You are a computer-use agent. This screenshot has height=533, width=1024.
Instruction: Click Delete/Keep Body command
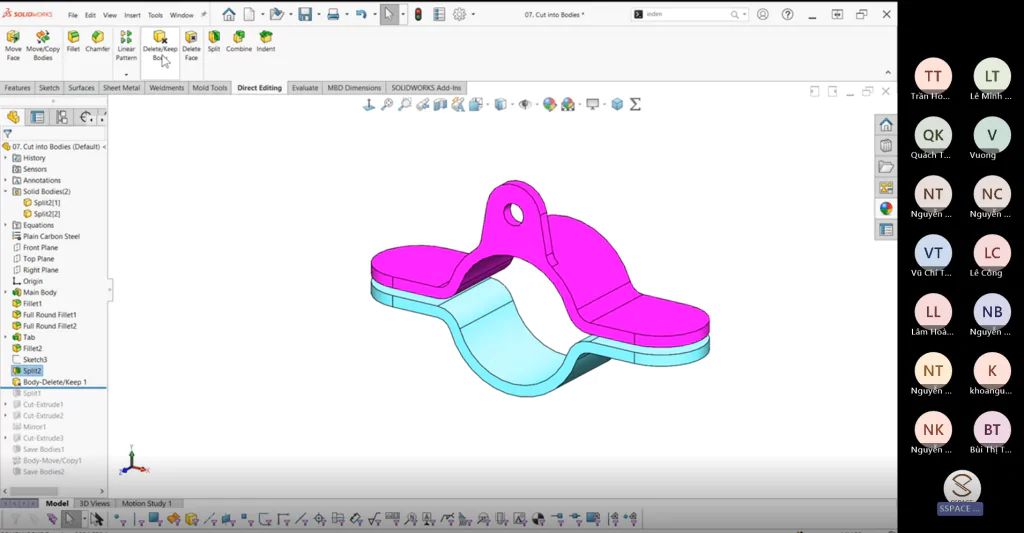click(160, 45)
